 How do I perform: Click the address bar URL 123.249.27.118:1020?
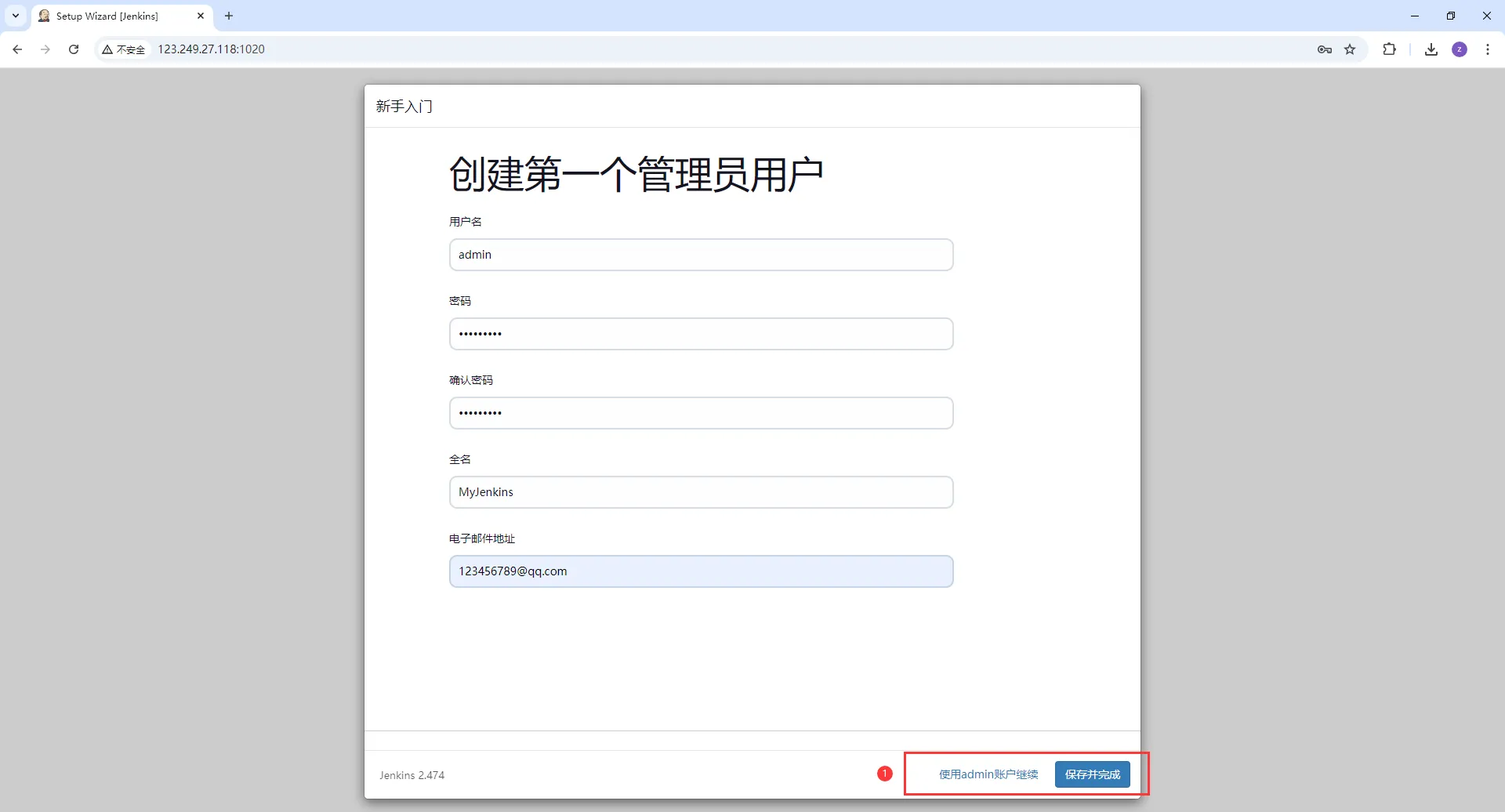pos(212,49)
